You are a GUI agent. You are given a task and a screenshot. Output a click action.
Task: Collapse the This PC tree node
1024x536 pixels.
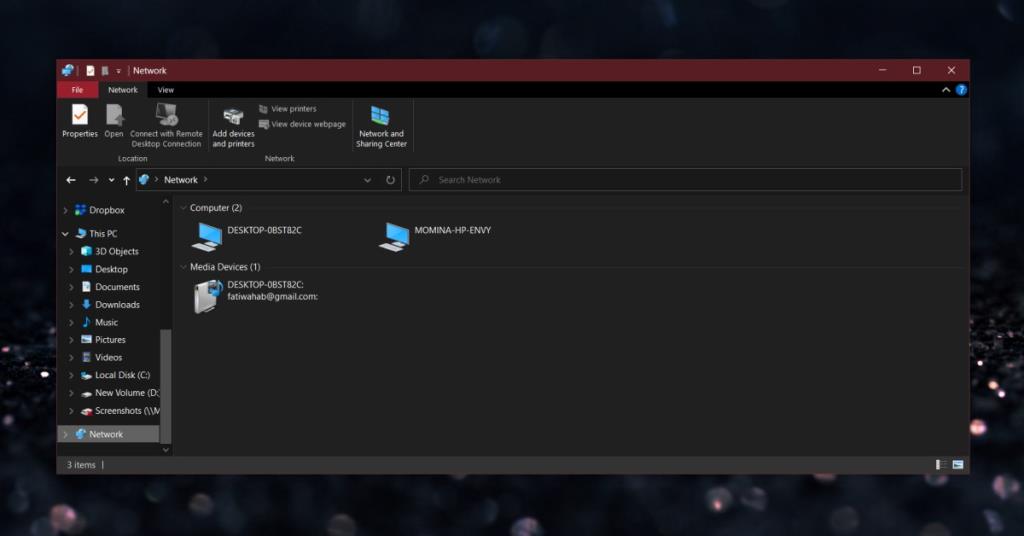tap(65, 234)
